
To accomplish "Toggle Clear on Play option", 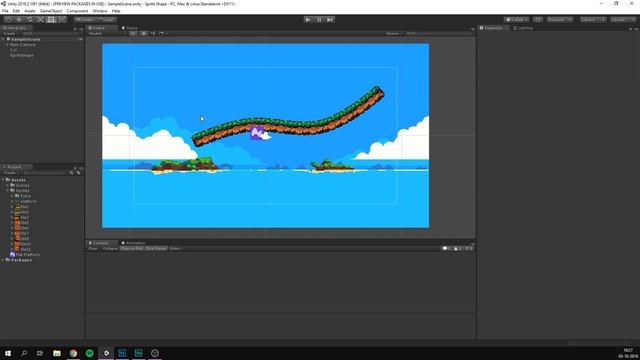I will [132, 249].
